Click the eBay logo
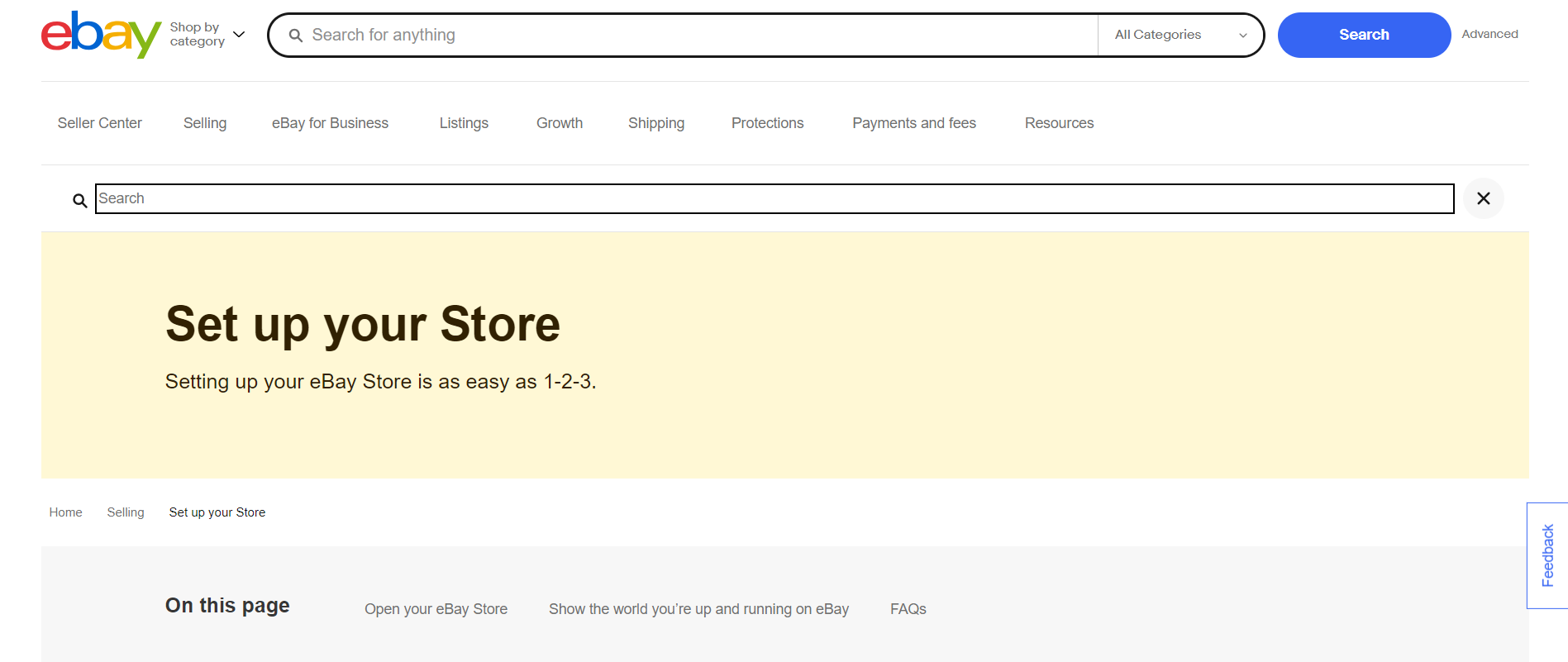 point(101,35)
